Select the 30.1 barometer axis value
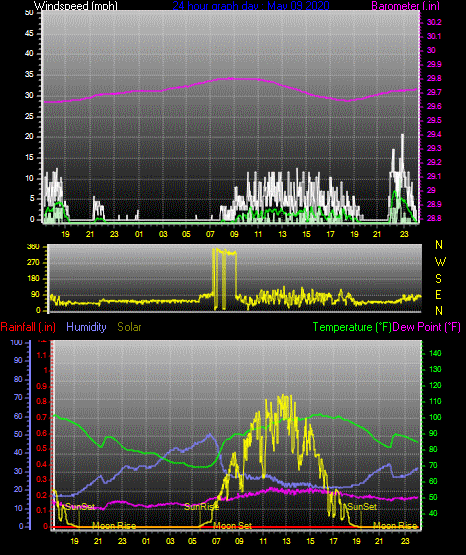Viewport: 466px width, 555px height. [x=434, y=36]
